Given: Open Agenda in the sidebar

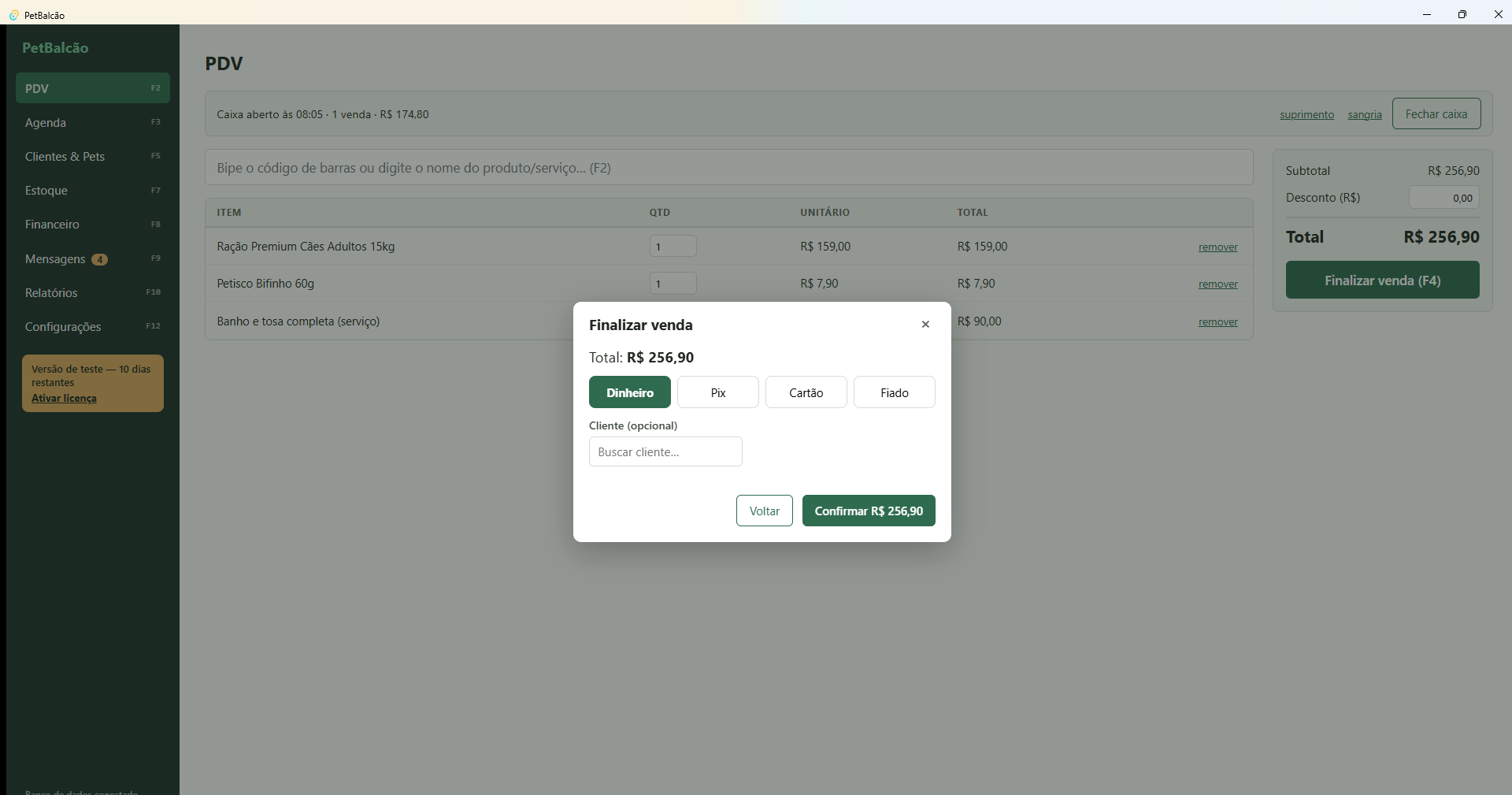Looking at the screenshot, I should coord(93,122).
